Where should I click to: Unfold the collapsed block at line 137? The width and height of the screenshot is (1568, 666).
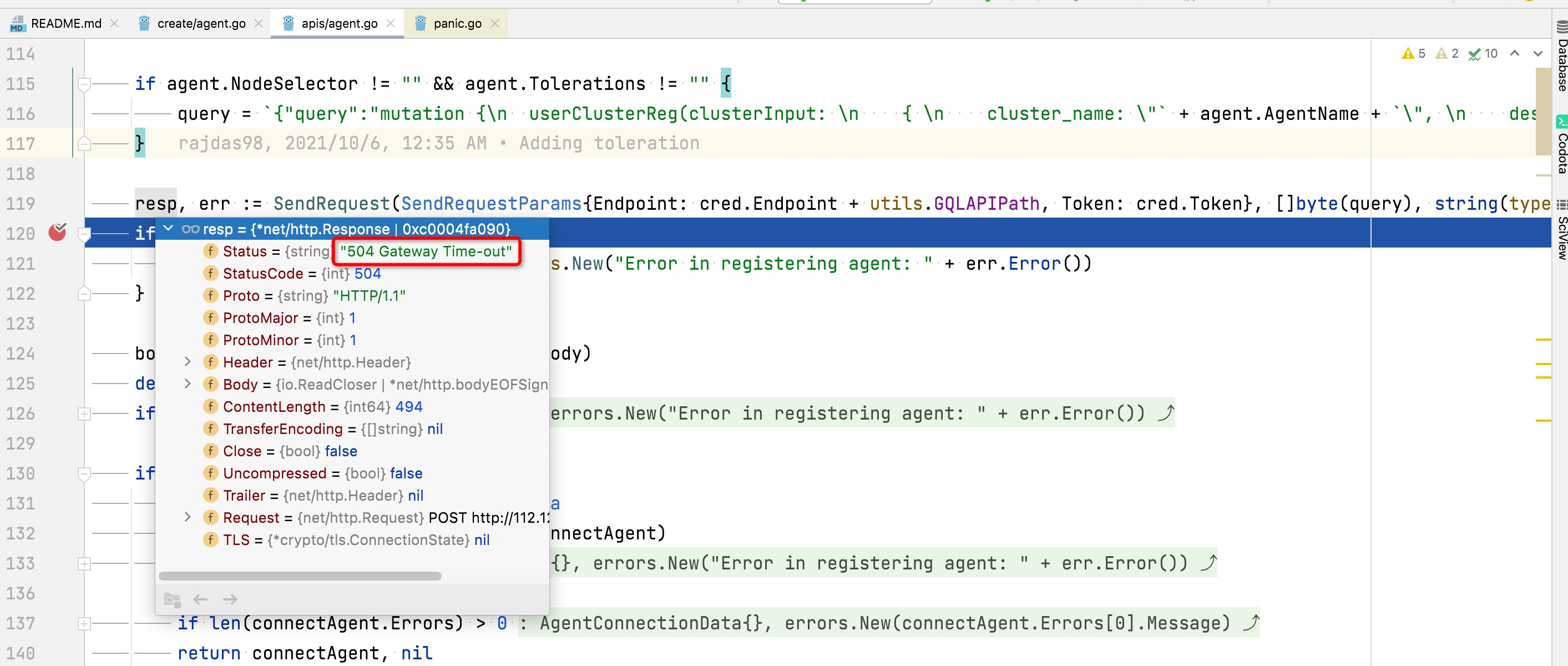84,623
